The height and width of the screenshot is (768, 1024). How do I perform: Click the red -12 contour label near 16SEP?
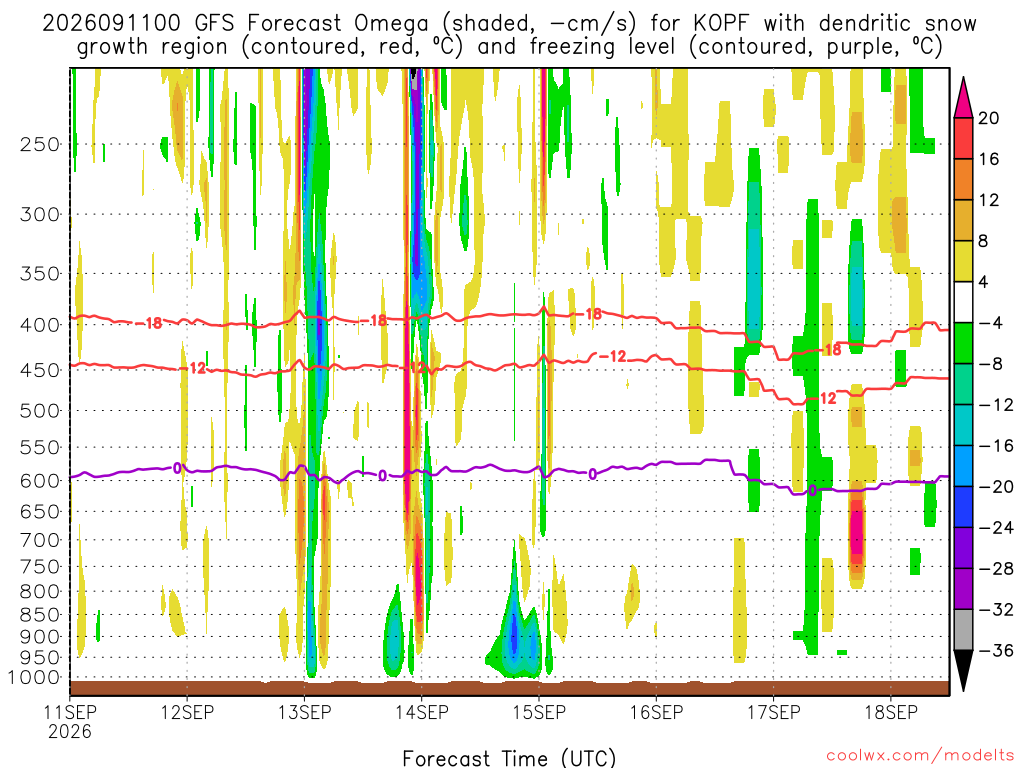(x=613, y=357)
